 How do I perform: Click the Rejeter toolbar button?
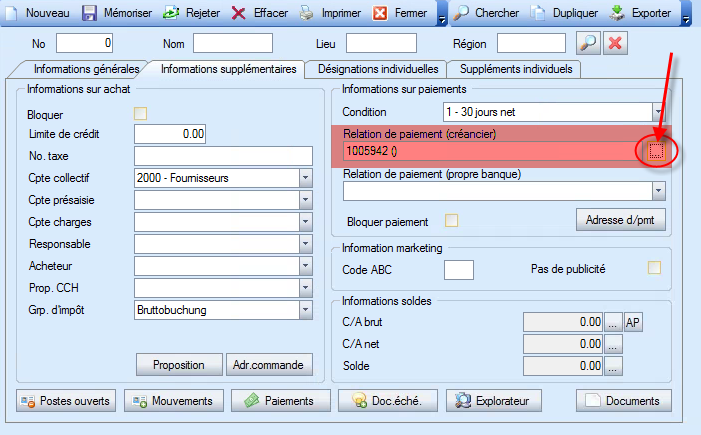[x=191, y=13]
